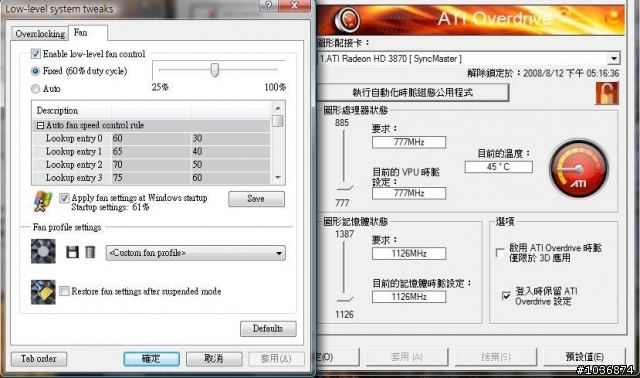The image size is (640, 378).
Task: Click the greyed 套用(A) button in the Low-level system tweaks dialog
Action: point(276,359)
